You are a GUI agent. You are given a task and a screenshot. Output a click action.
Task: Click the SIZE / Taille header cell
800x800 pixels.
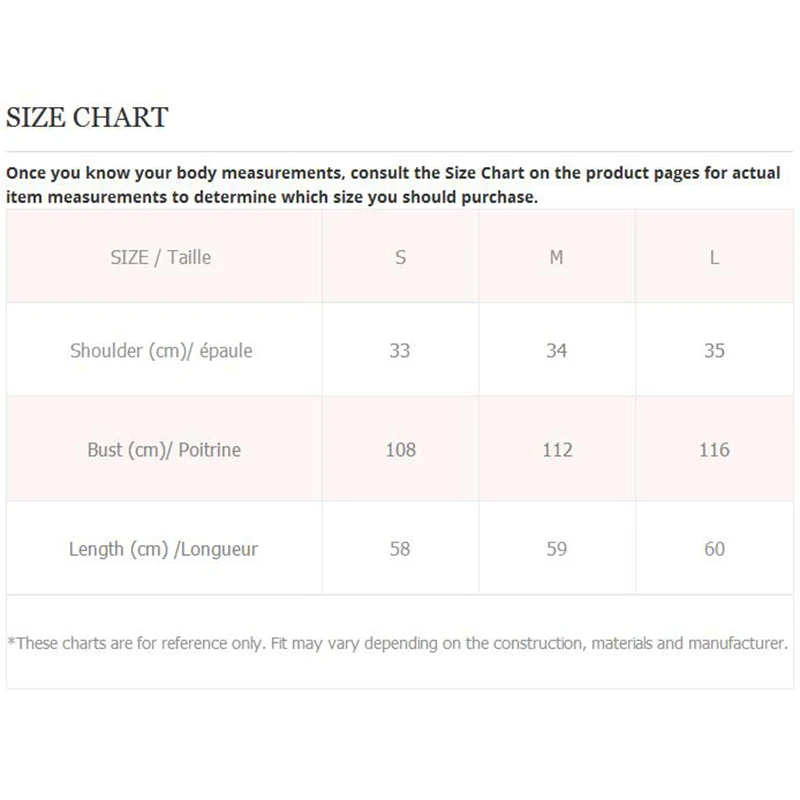click(x=161, y=257)
